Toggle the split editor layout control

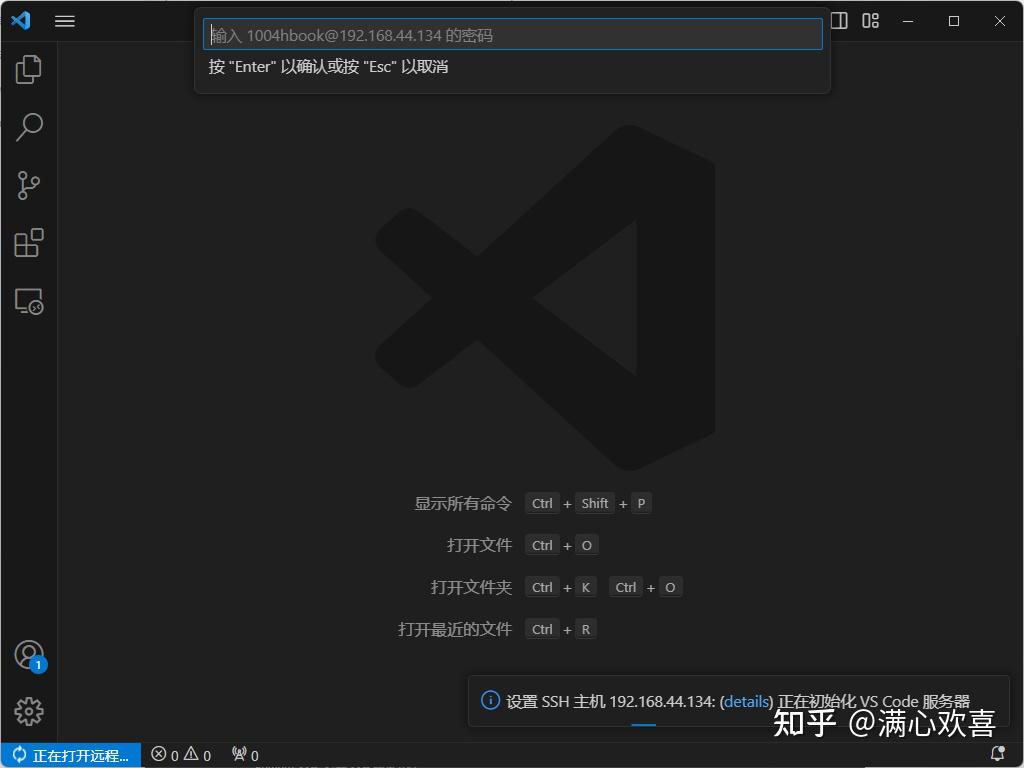pyautogui.click(x=837, y=20)
